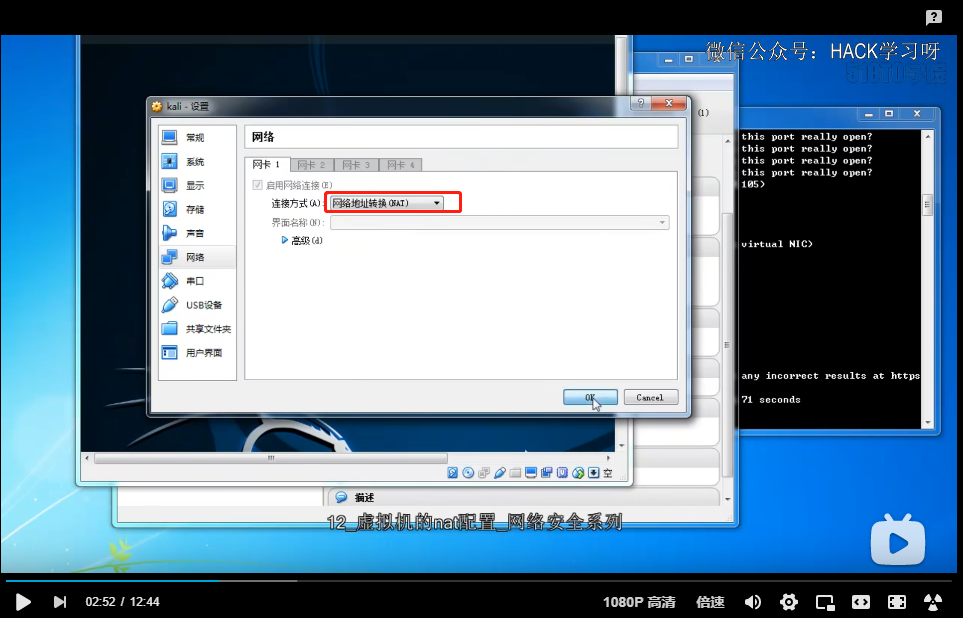Open the 系统 settings category
This screenshot has width=963, height=618.
197,162
